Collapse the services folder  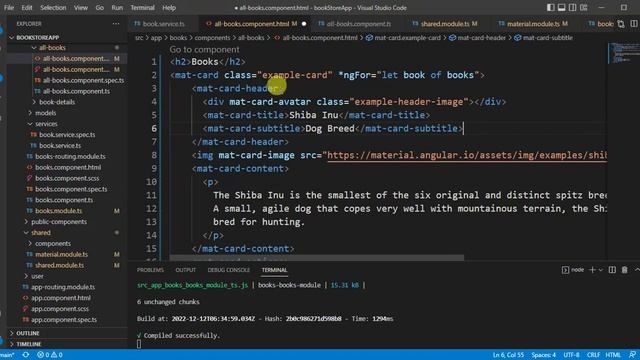coord(46,124)
